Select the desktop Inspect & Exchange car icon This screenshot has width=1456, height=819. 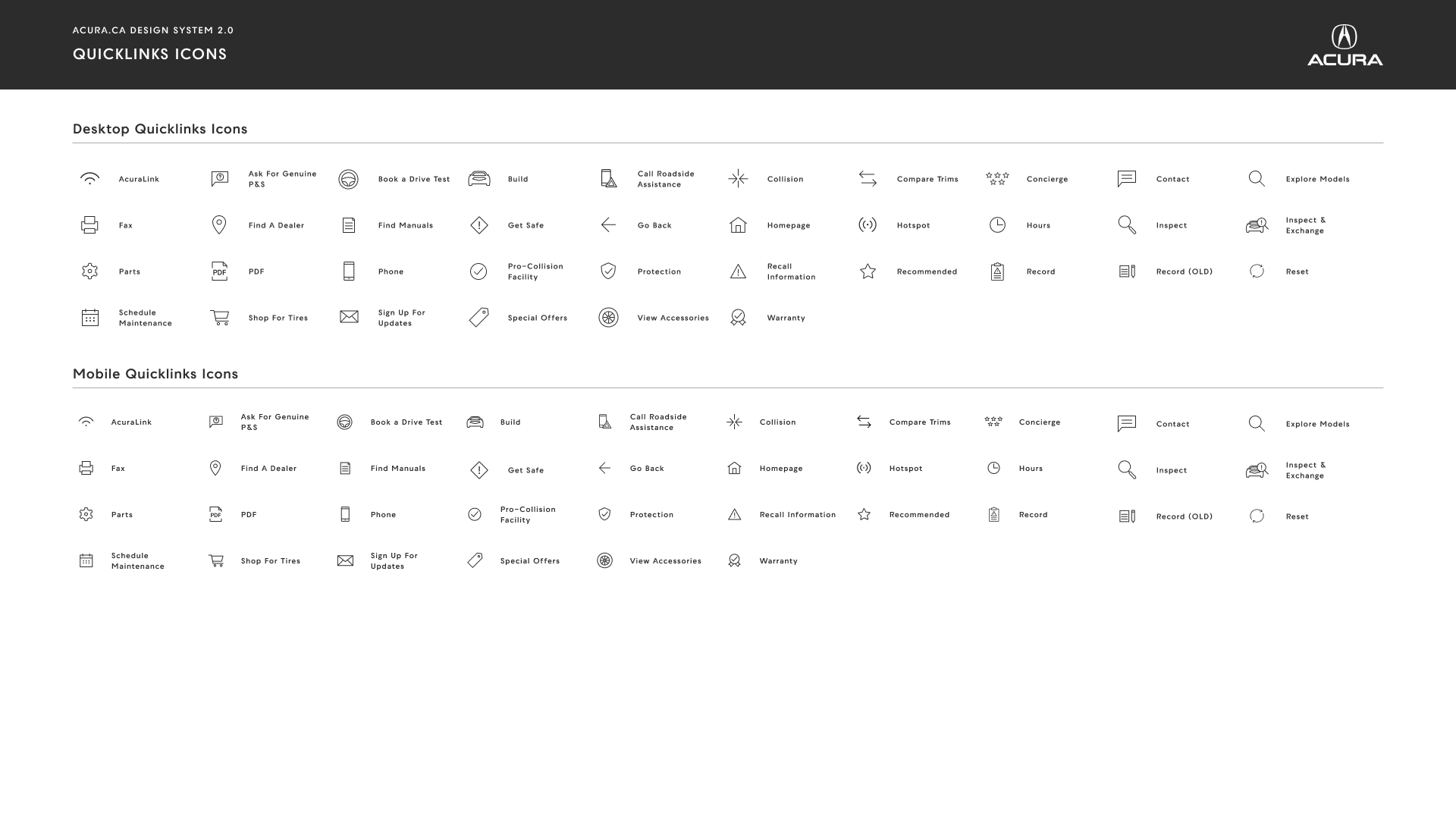click(1257, 225)
